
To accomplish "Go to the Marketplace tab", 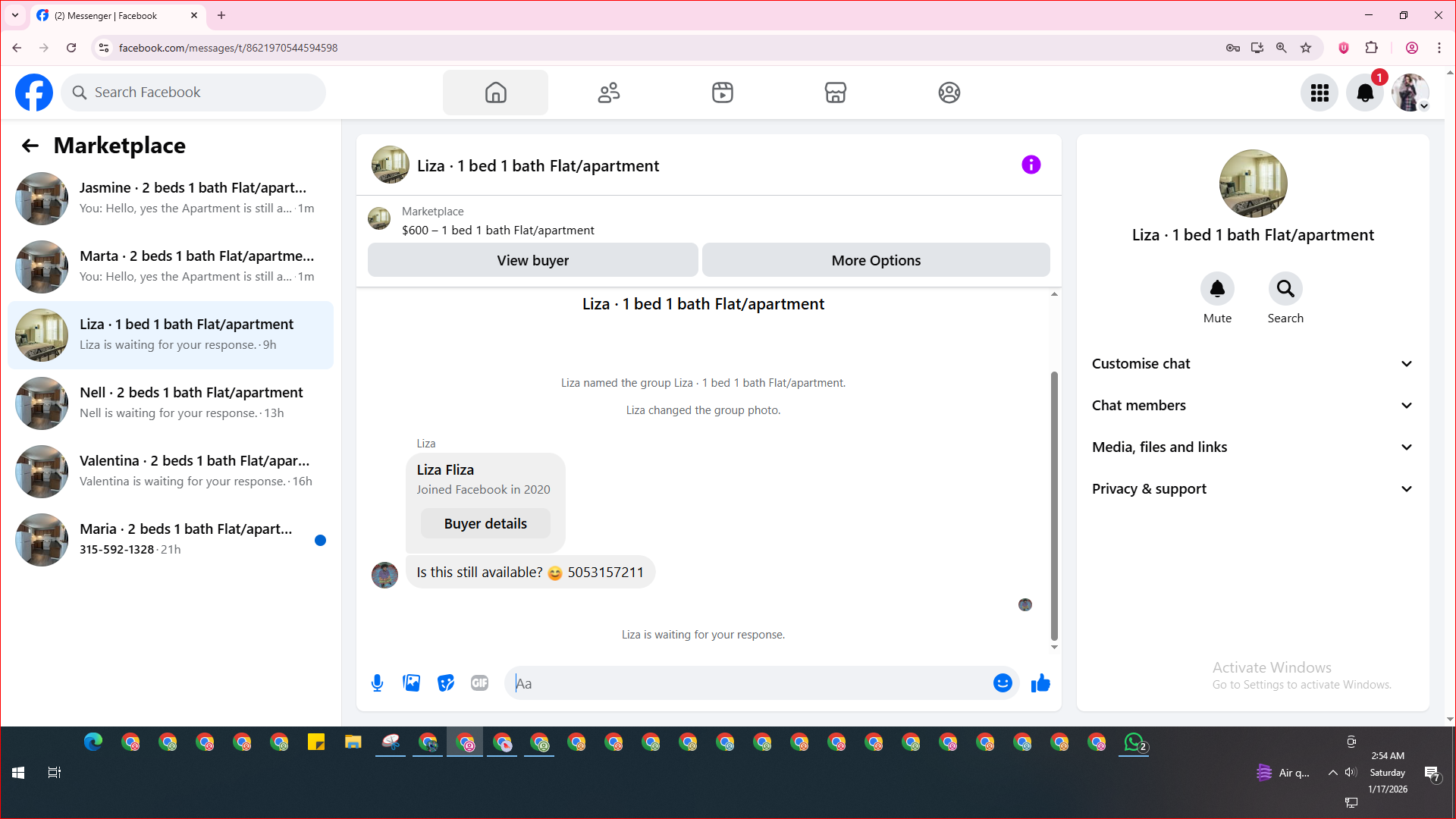I will (835, 93).
